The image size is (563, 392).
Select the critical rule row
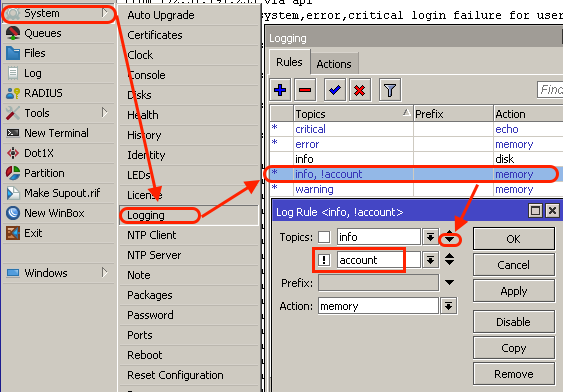coord(416,129)
